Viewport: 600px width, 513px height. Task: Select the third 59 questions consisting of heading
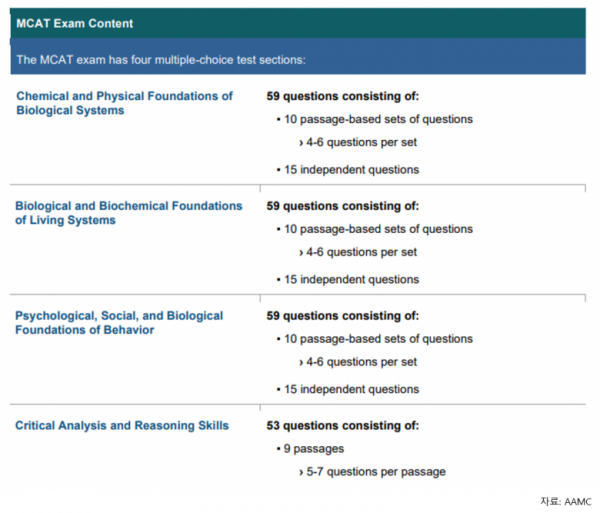tap(342, 316)
